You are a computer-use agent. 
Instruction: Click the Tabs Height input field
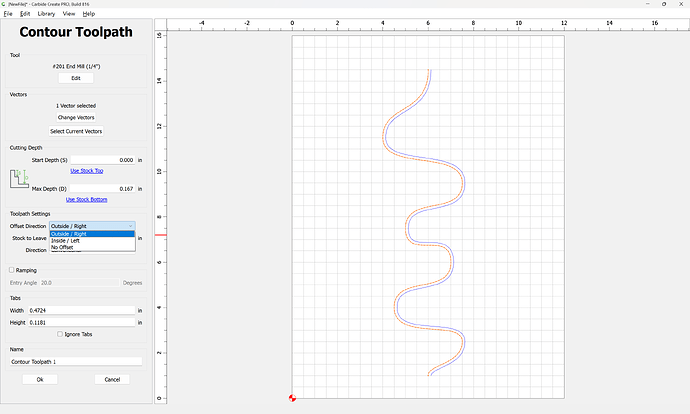82,322
